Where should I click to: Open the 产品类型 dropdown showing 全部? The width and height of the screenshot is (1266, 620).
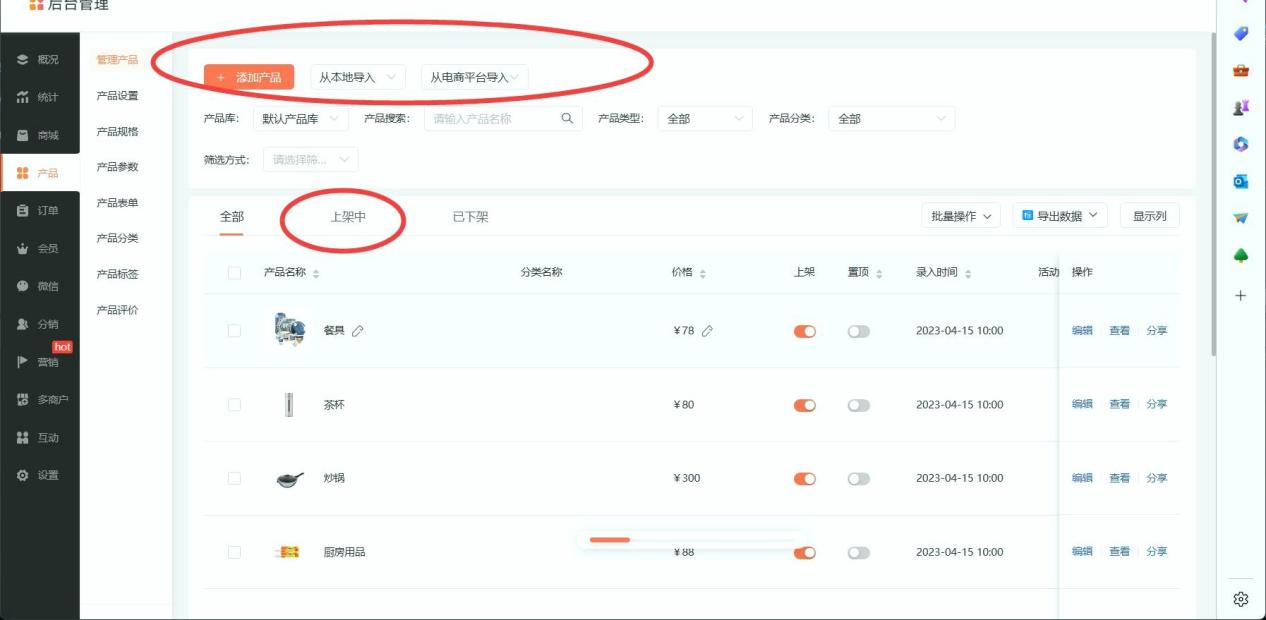click(x=705, y=119)
